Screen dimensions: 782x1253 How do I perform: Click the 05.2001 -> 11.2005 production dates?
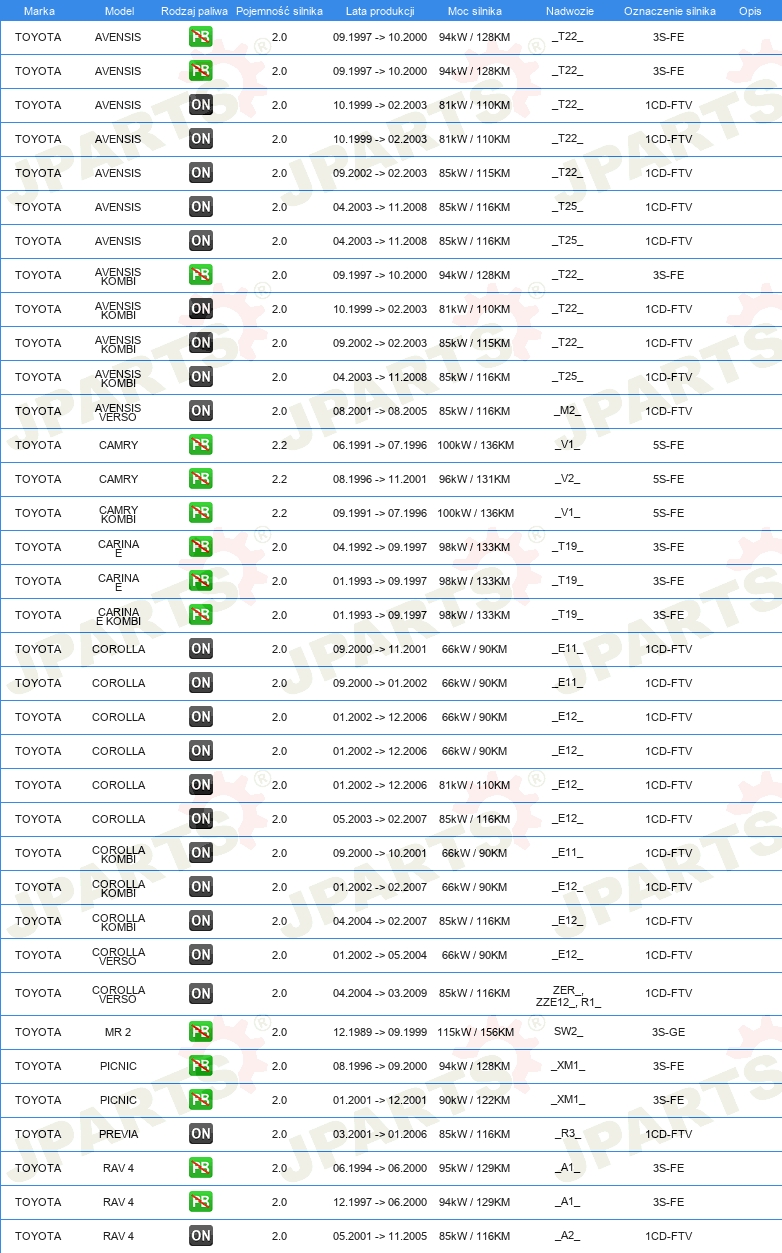tap(380, 1236)
